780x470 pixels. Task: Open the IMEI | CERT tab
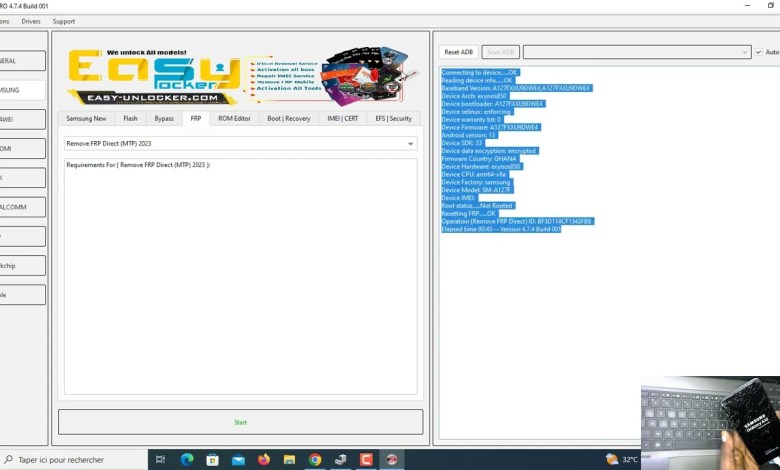pos(343,118)
